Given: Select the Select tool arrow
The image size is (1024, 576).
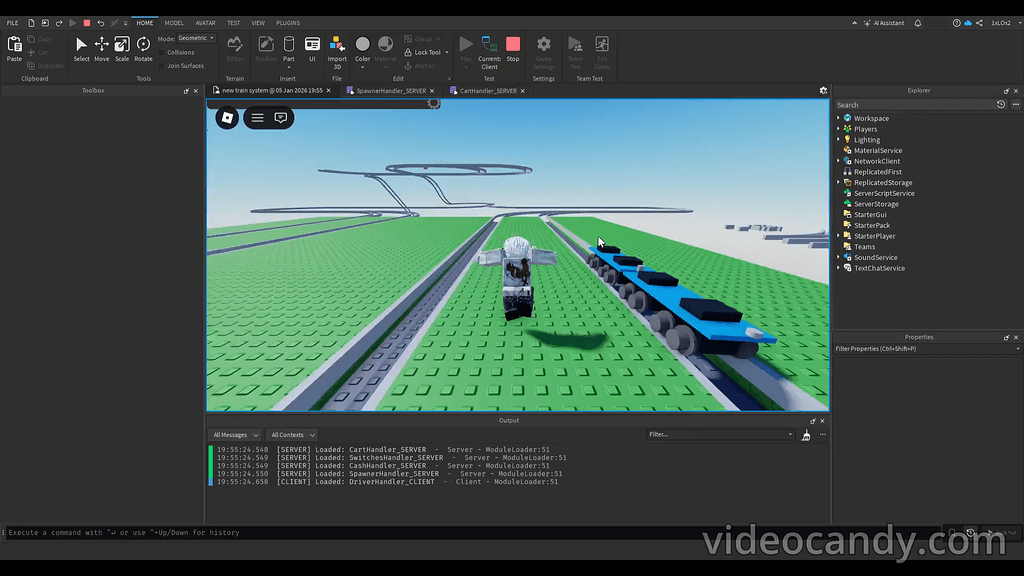Looking at the screenshot, I should point(82,44).
